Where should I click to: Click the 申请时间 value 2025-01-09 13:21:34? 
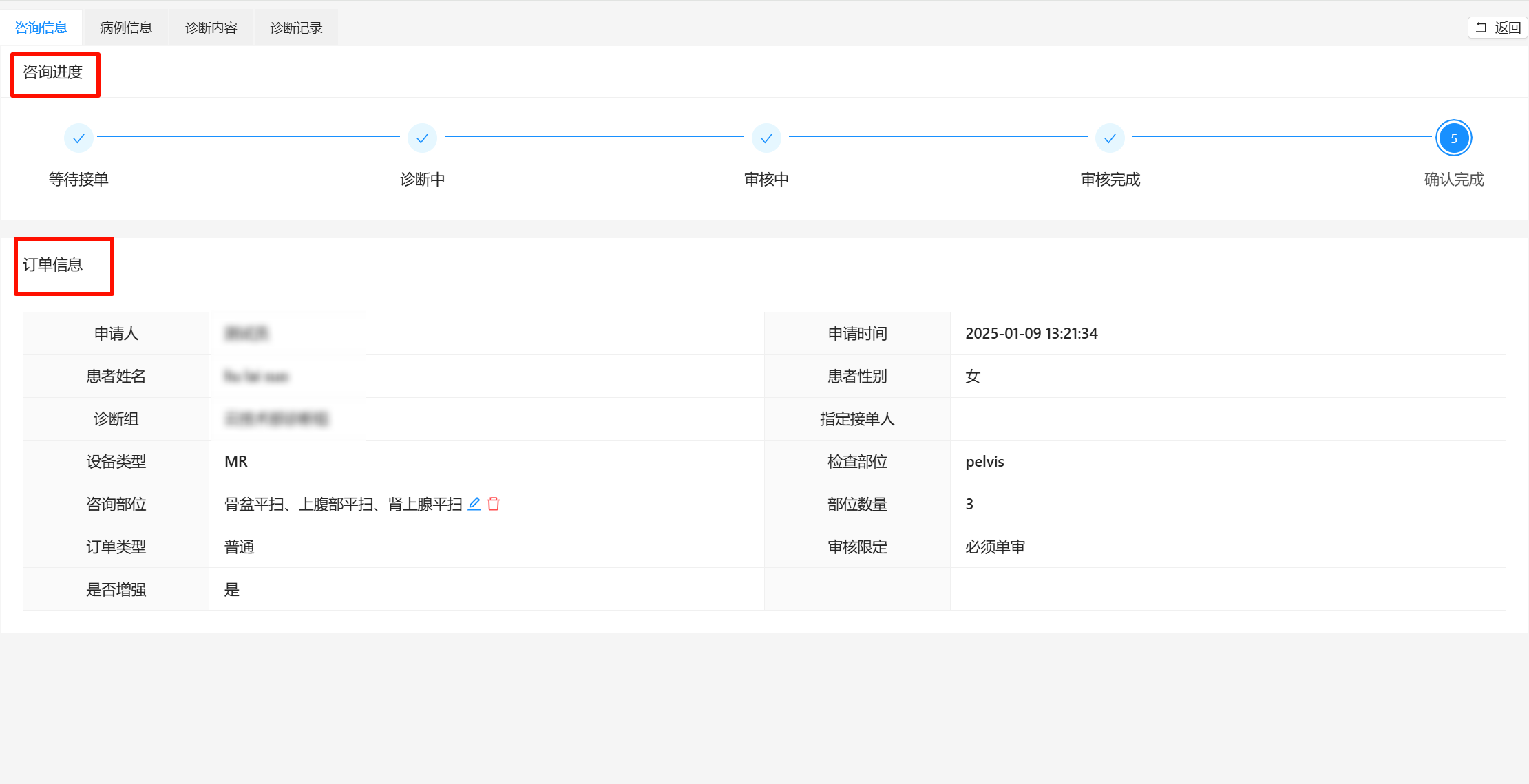point(1031,334)
